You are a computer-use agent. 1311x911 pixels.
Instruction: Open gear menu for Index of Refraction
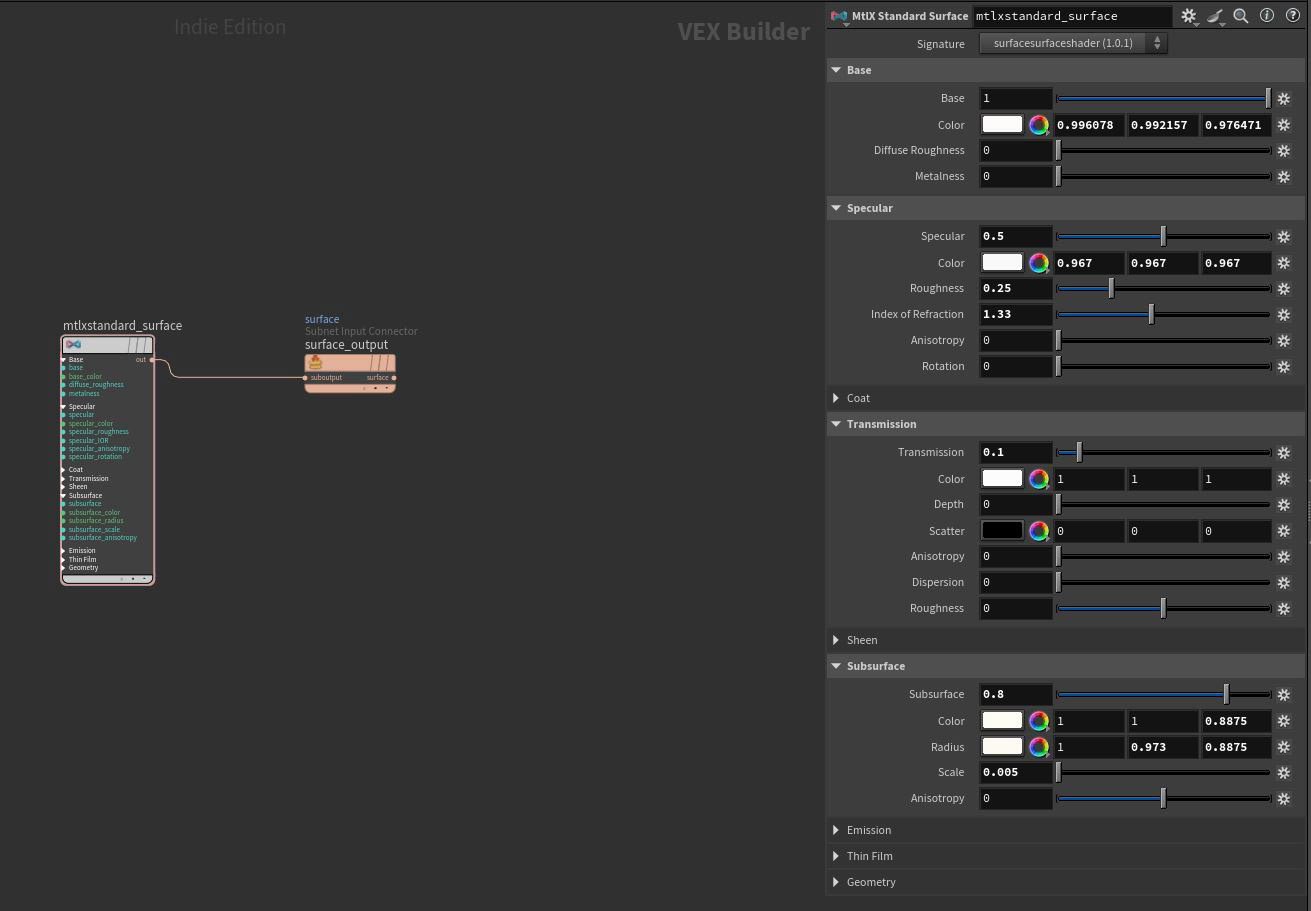pos(1284,315)
